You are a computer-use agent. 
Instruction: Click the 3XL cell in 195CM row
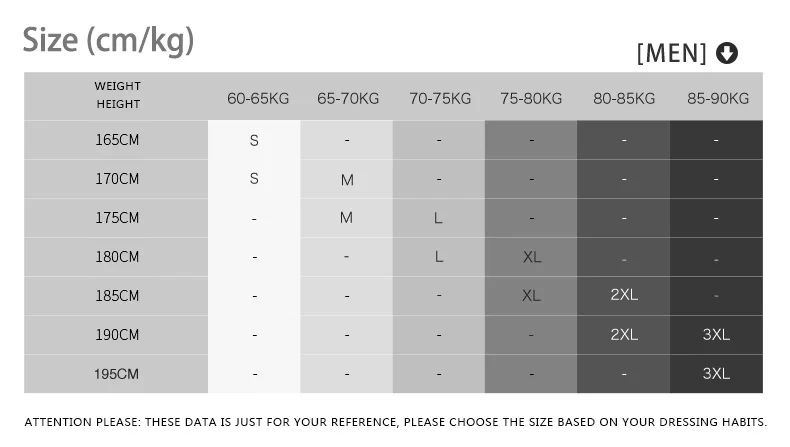pos(716,373)
